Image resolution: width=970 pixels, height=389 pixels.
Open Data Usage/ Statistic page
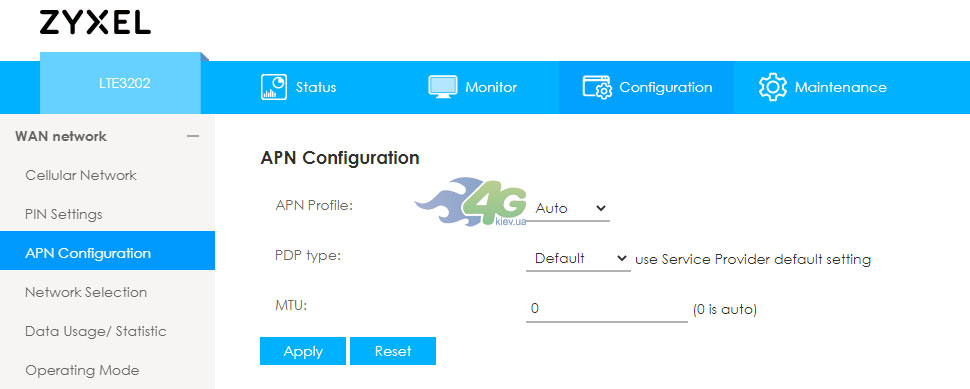click(x=95, y=331)
